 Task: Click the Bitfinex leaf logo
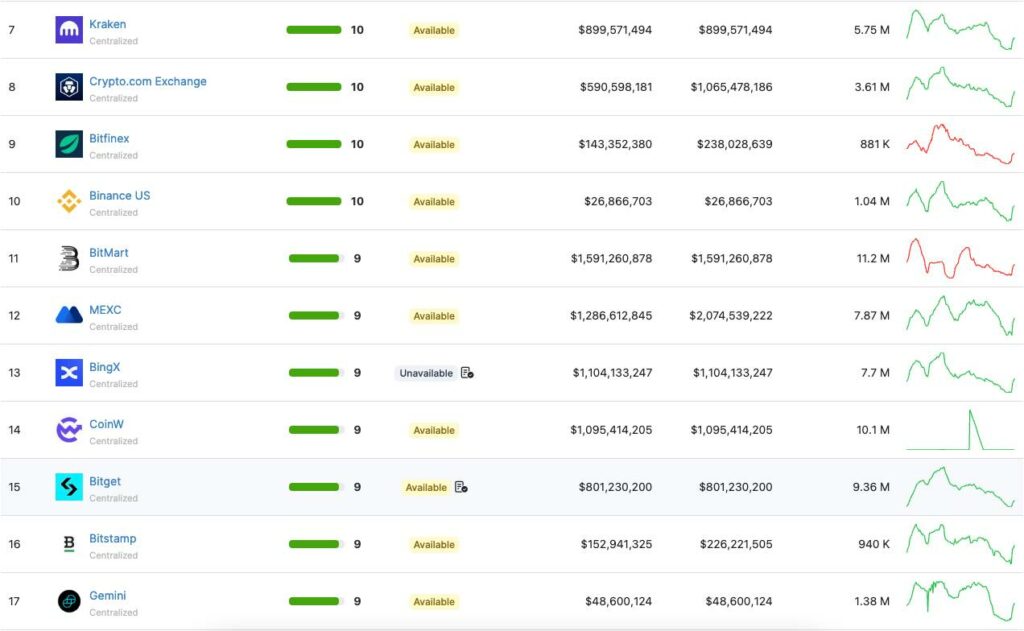(x=69, y=144)
